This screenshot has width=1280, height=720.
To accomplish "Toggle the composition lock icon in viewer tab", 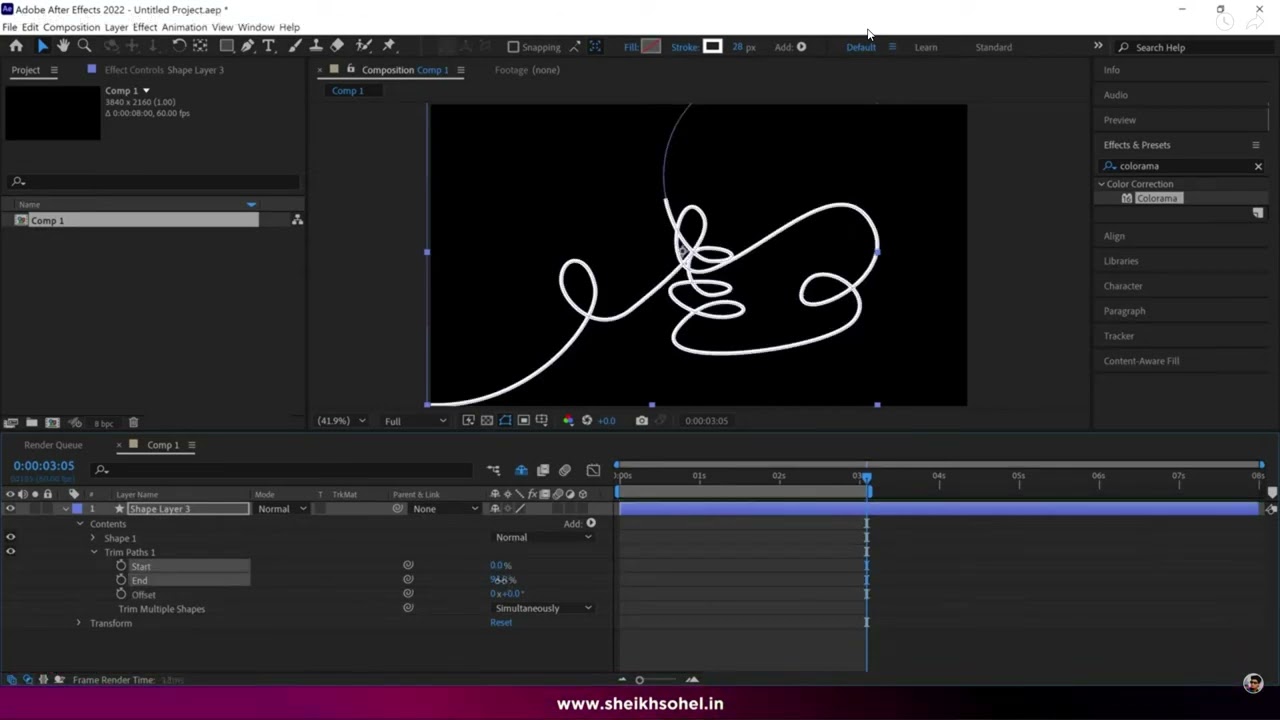I will click(x=350, y=70).
